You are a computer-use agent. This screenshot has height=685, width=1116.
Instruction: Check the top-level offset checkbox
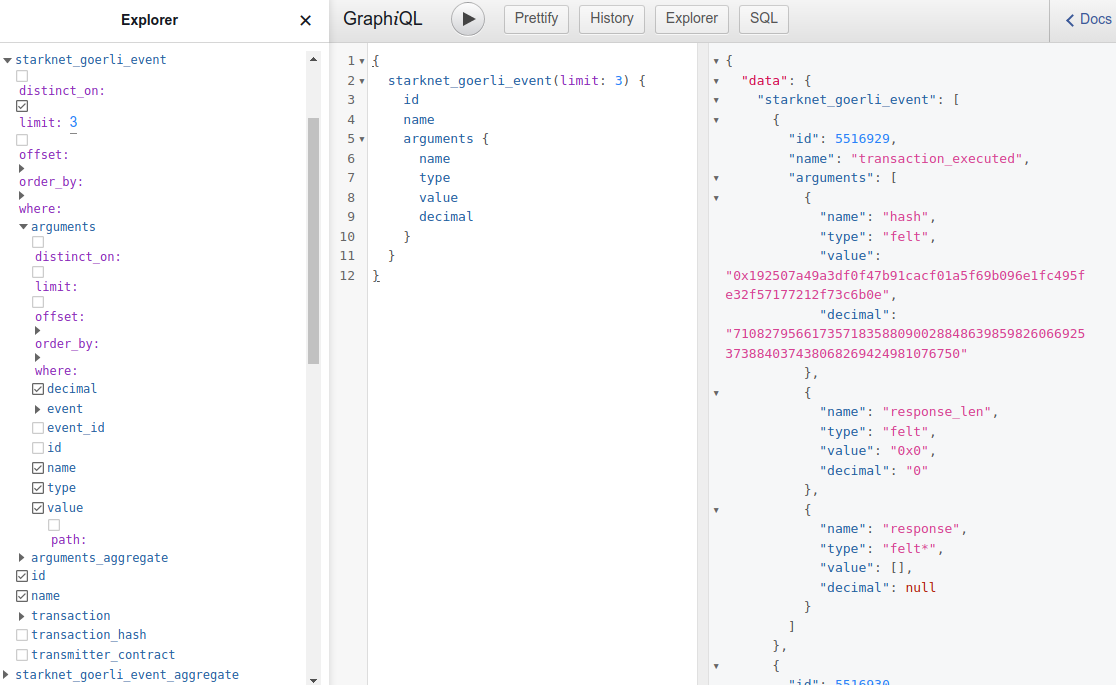click(x=22, y=140)
